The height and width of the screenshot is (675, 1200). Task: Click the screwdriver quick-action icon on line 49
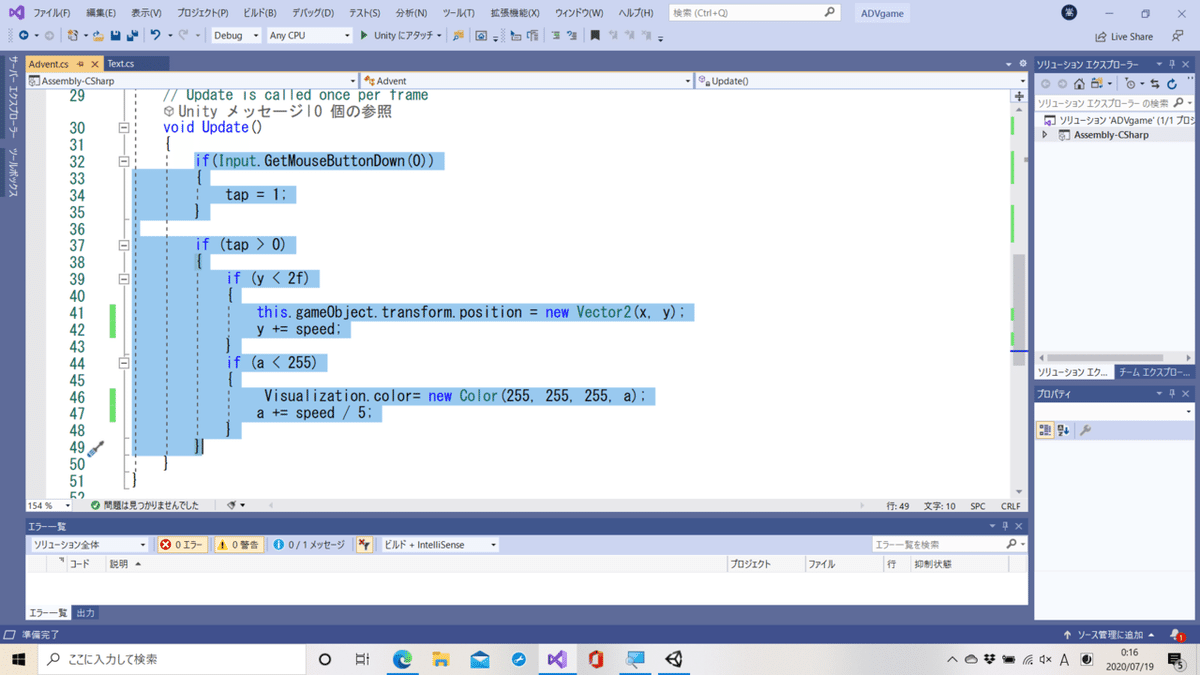click(x=96, y=449)
